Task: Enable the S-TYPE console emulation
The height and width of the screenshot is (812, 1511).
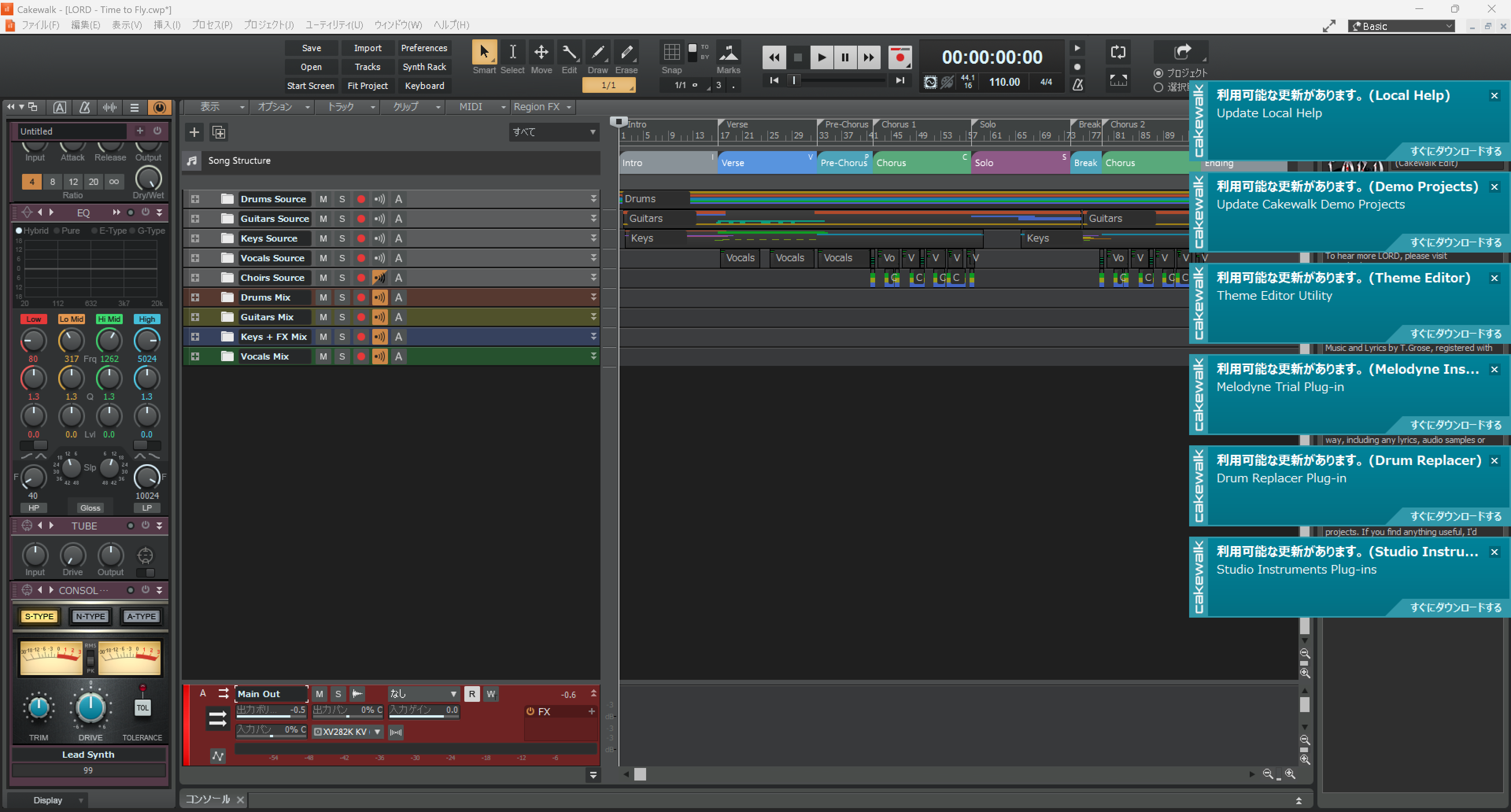Action: pos(39,616)
